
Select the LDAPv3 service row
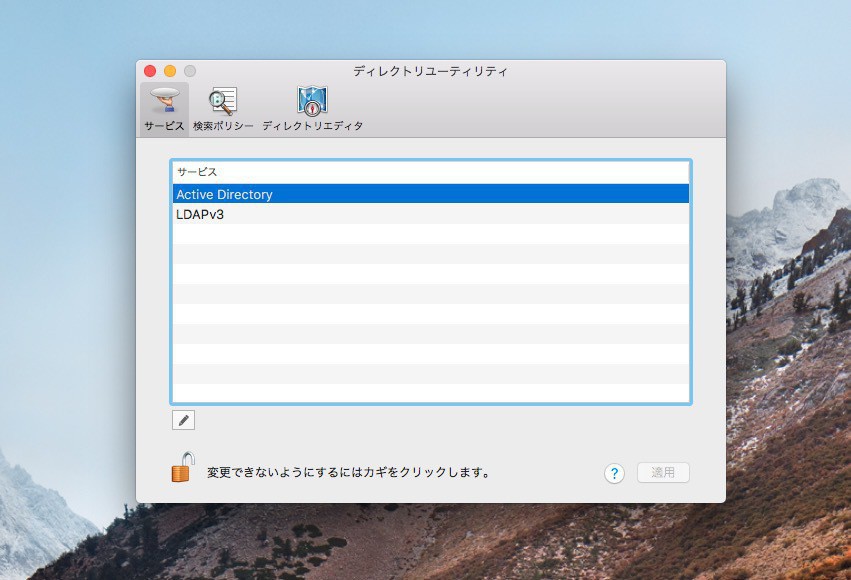click(x=430, y=214)
